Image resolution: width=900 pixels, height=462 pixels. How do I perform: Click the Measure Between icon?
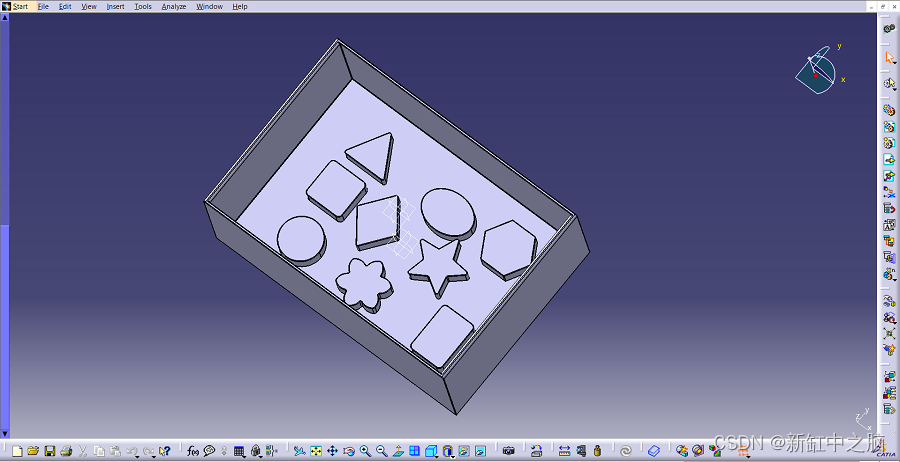[x=564, y=451]
